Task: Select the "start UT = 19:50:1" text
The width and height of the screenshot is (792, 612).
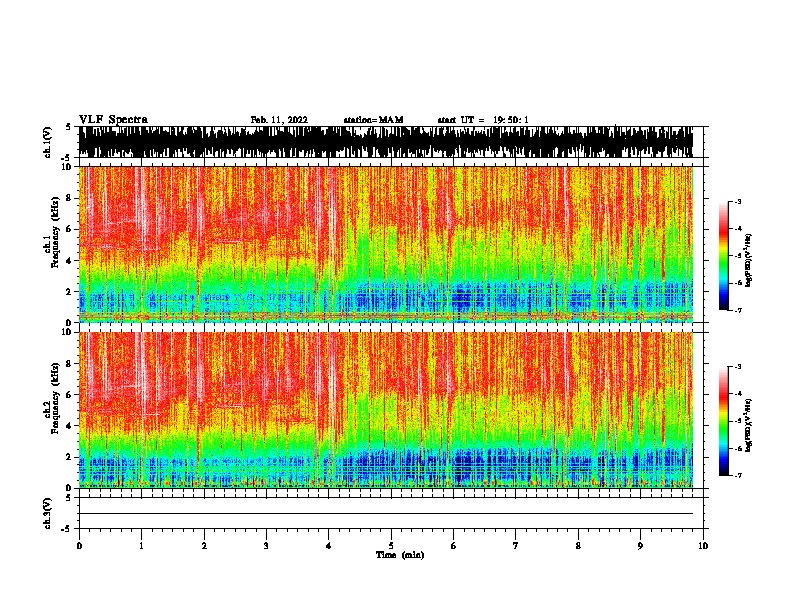Action: tap(483, 120)
